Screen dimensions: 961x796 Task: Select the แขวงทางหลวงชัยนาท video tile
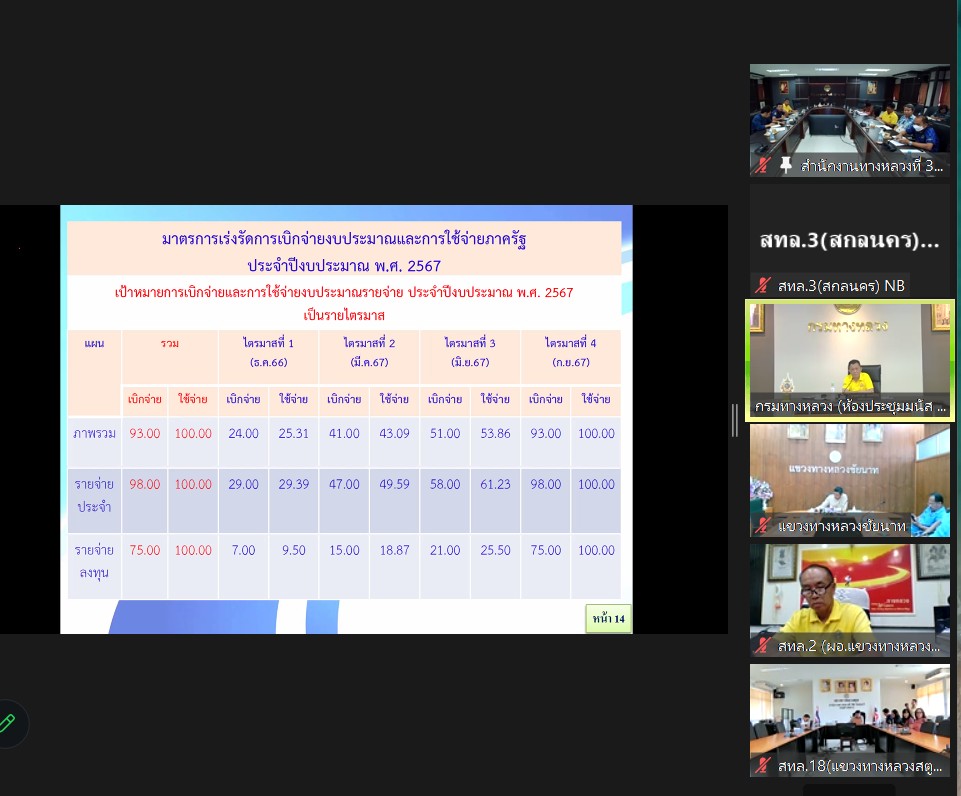[850, 475]
